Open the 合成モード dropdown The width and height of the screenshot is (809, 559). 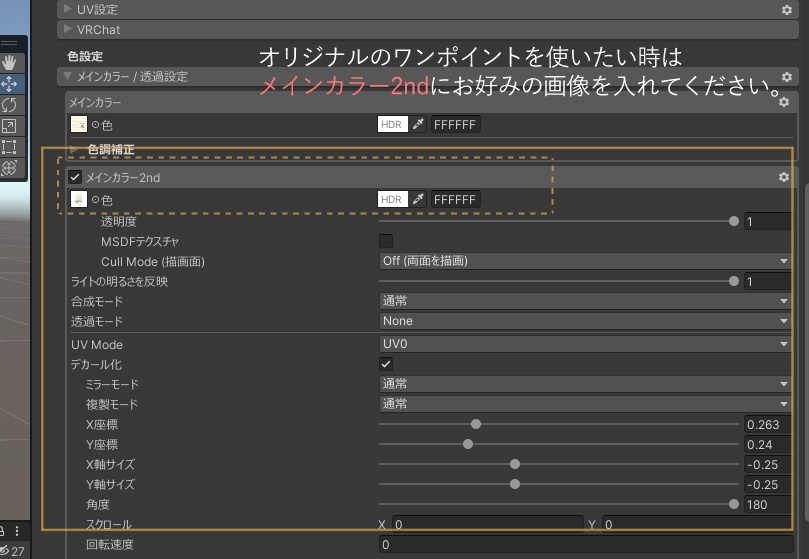[x=585, y=301]
